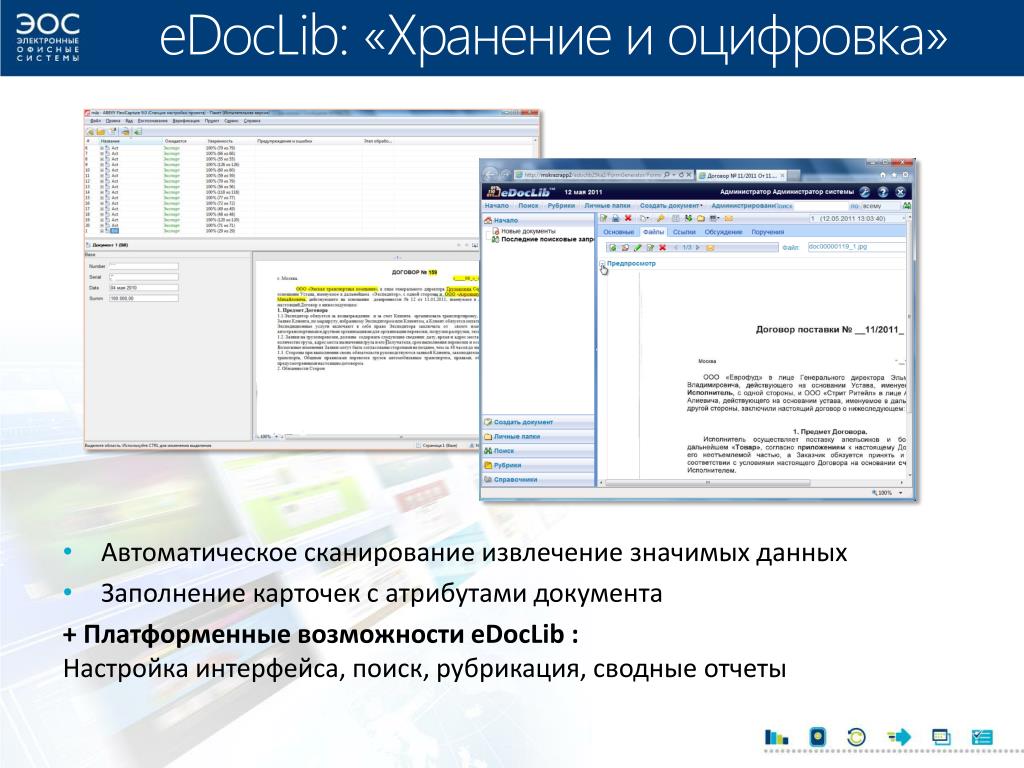1024x768 pixels.
Task: Open Поиск in the eDocLib top menu
Action: click(528, 206)
